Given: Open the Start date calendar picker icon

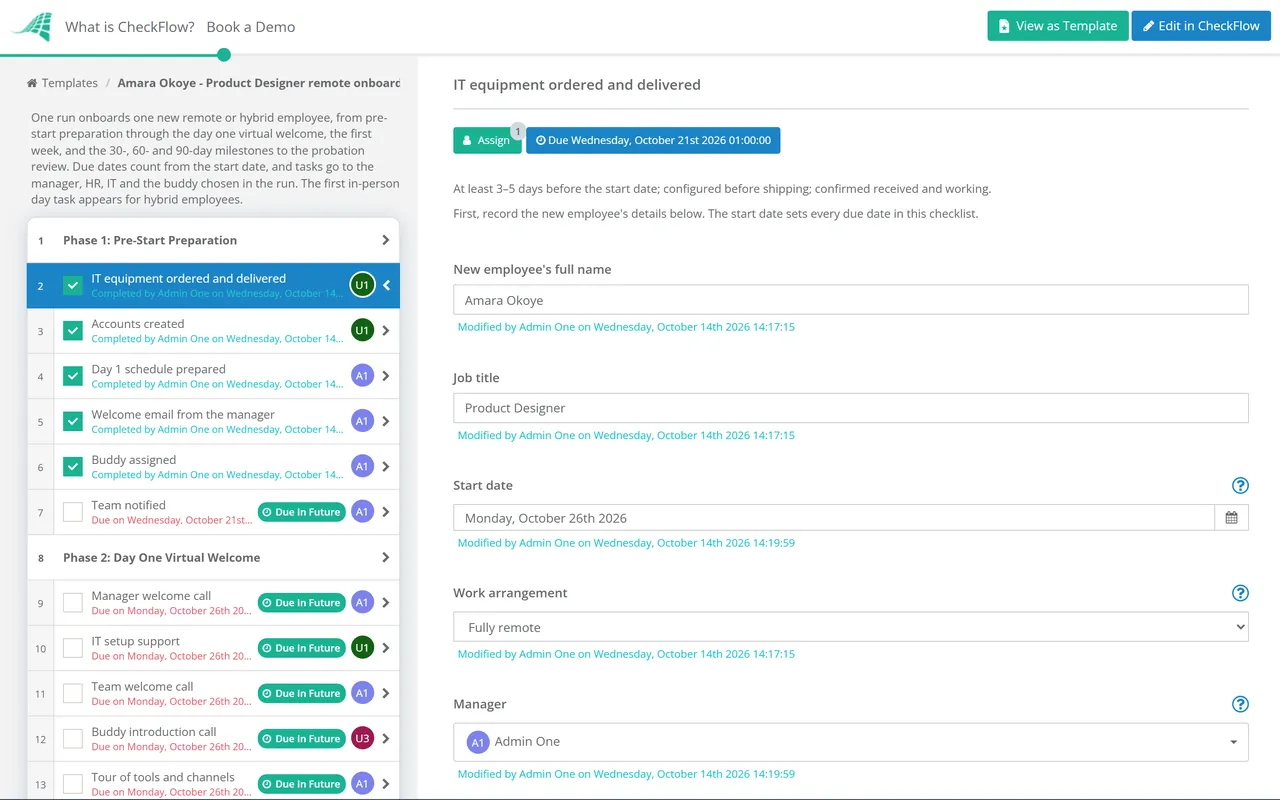Looking at the screenshot, I should tap(1231, 518).
